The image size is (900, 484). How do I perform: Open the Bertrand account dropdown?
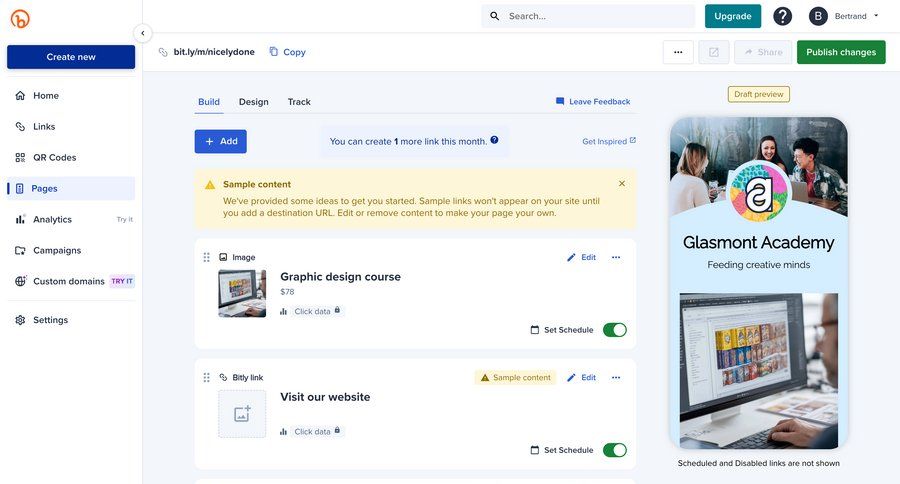tap(844, 16)
